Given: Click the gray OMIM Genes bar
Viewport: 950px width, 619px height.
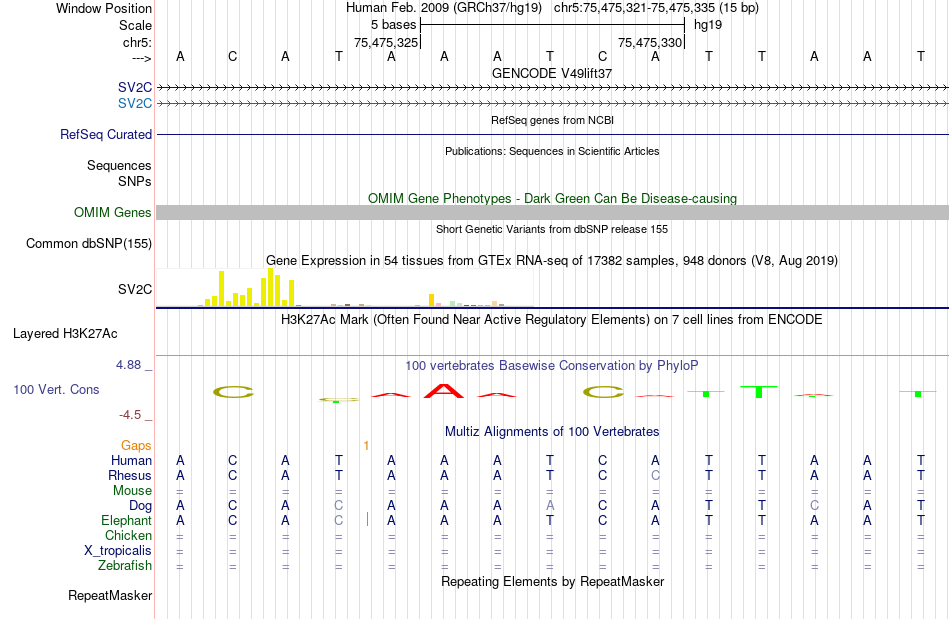Looking at the screenshot, I should (552, 213).
